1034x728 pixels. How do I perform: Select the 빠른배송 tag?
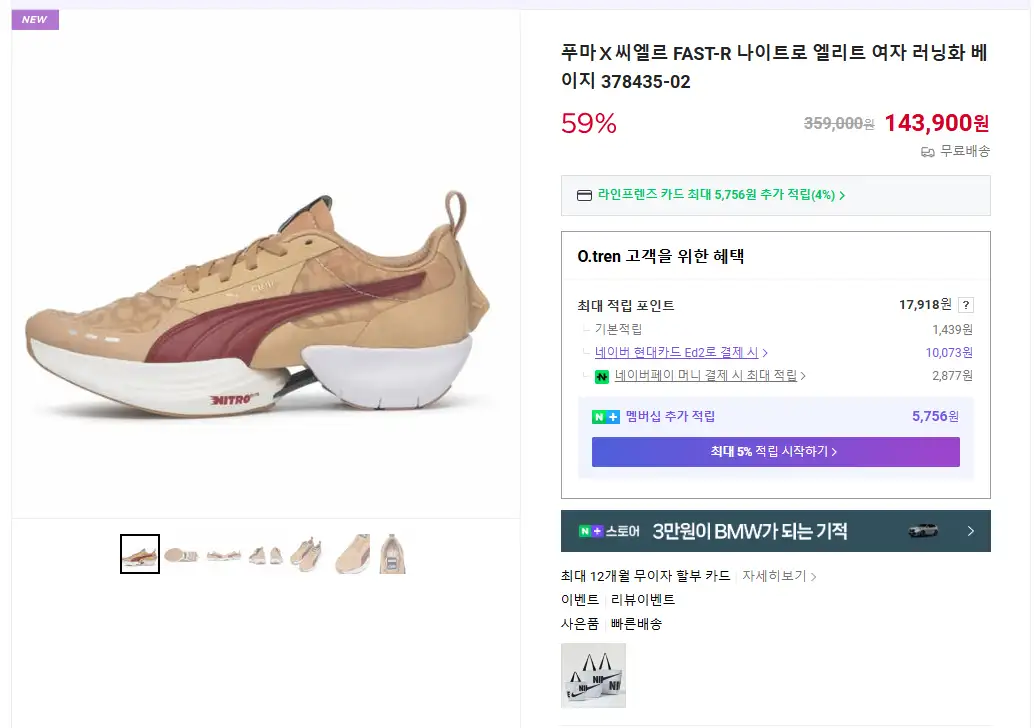coord(636,624)
